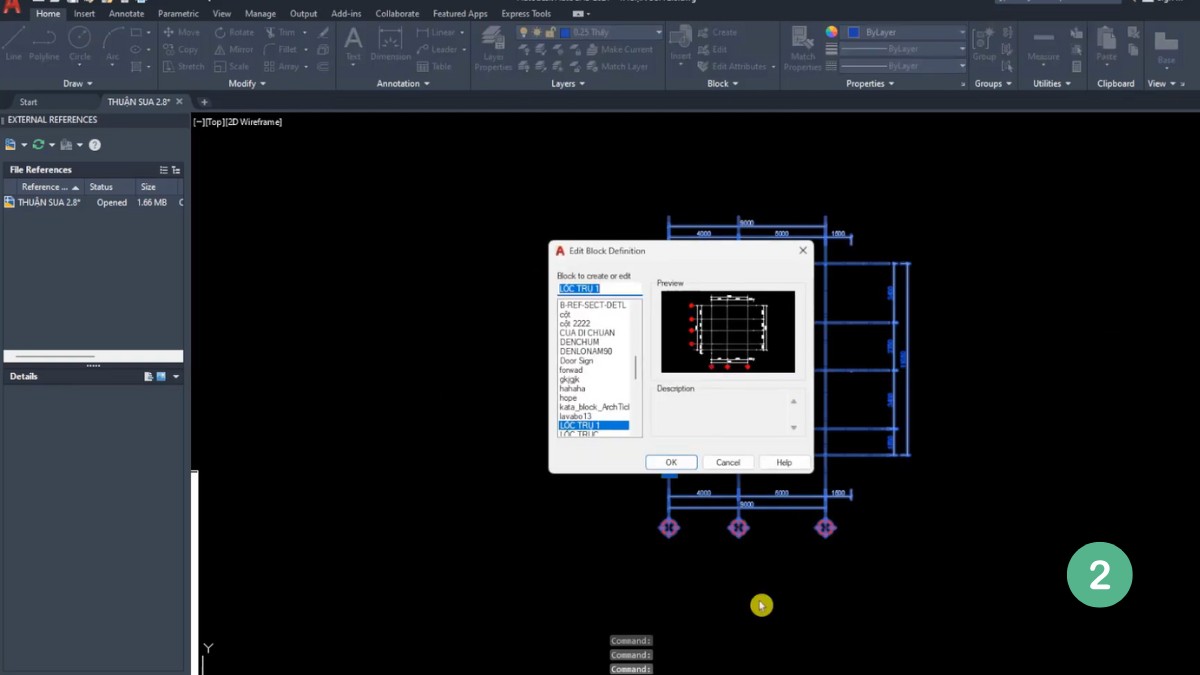Select the Trim tool

pyautogui.click(x=281, y=32)
